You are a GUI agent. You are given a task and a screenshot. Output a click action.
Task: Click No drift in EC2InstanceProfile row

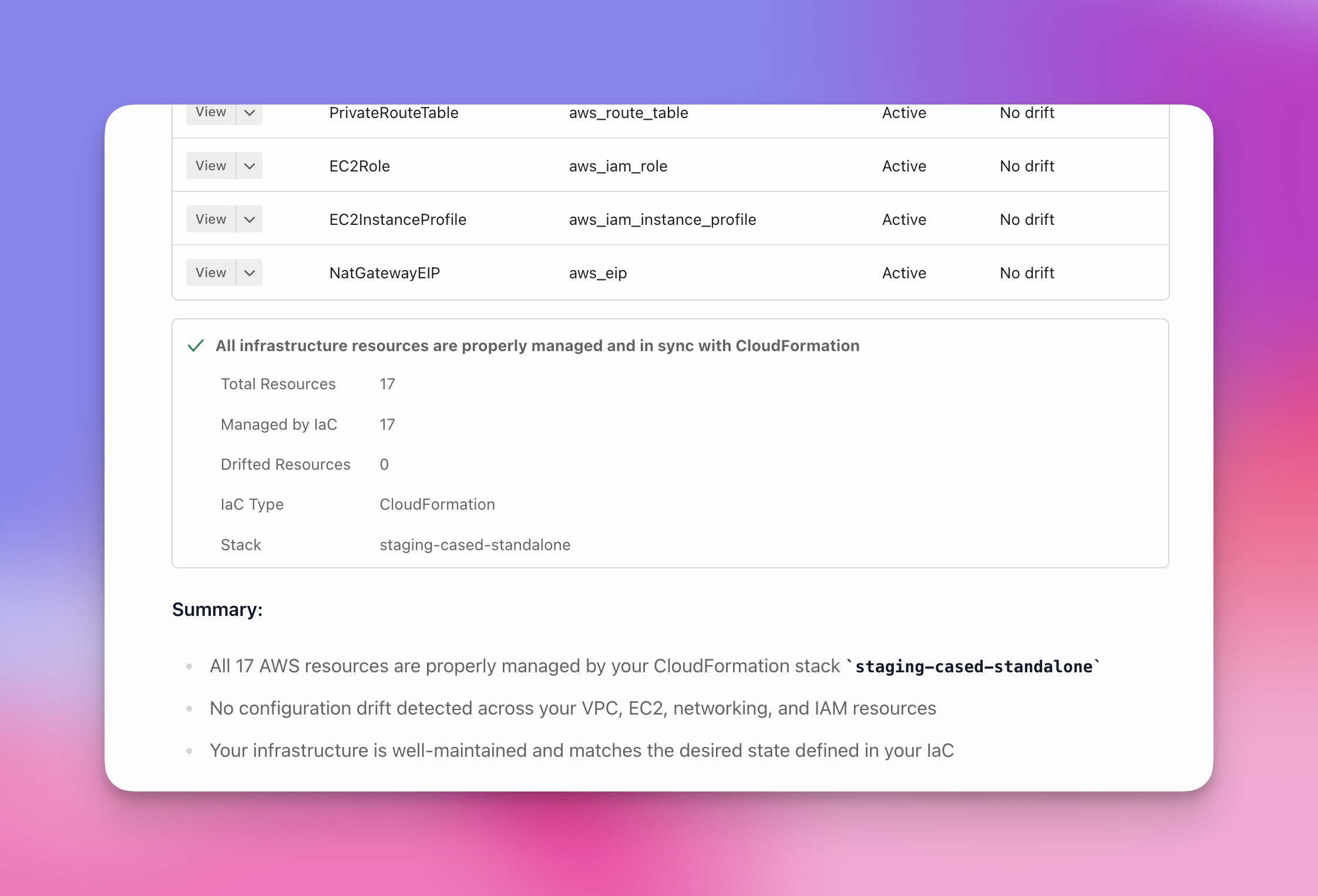(x=1027, y=220)
